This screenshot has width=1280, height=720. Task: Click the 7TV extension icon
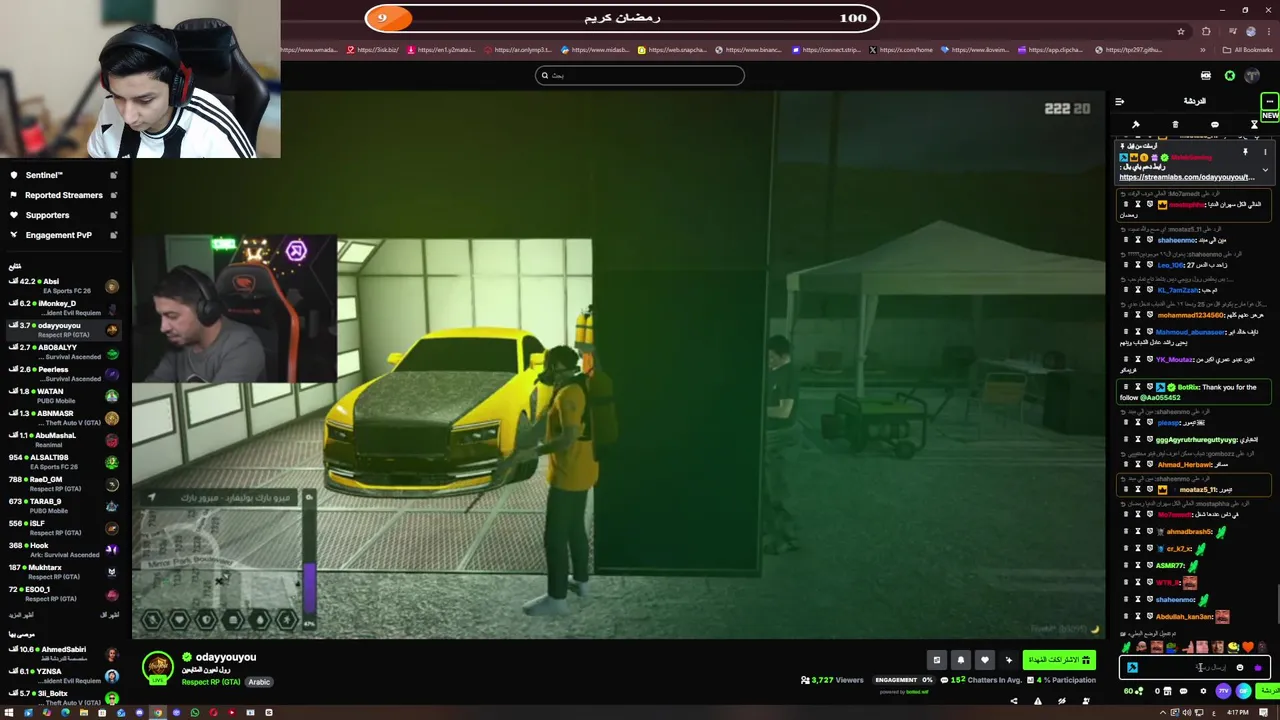tap(1223, 691)
